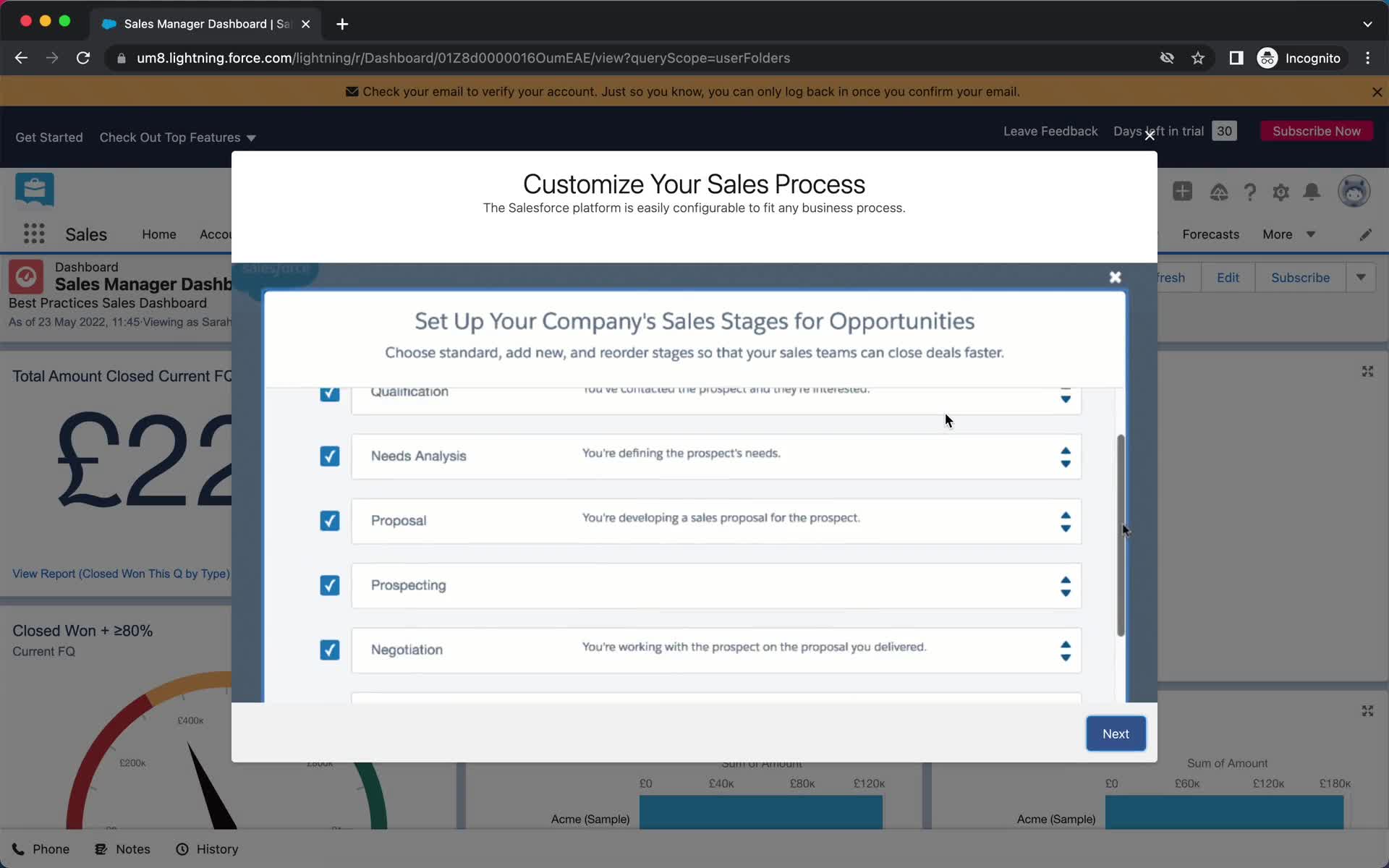Open a new browser tab
1389x868 pixels.
342,24
